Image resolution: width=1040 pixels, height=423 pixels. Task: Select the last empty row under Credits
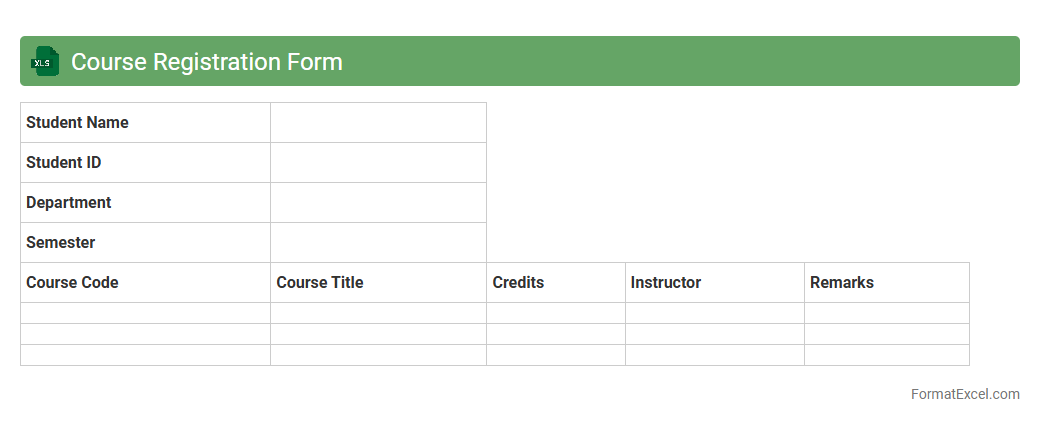(555, 355)
